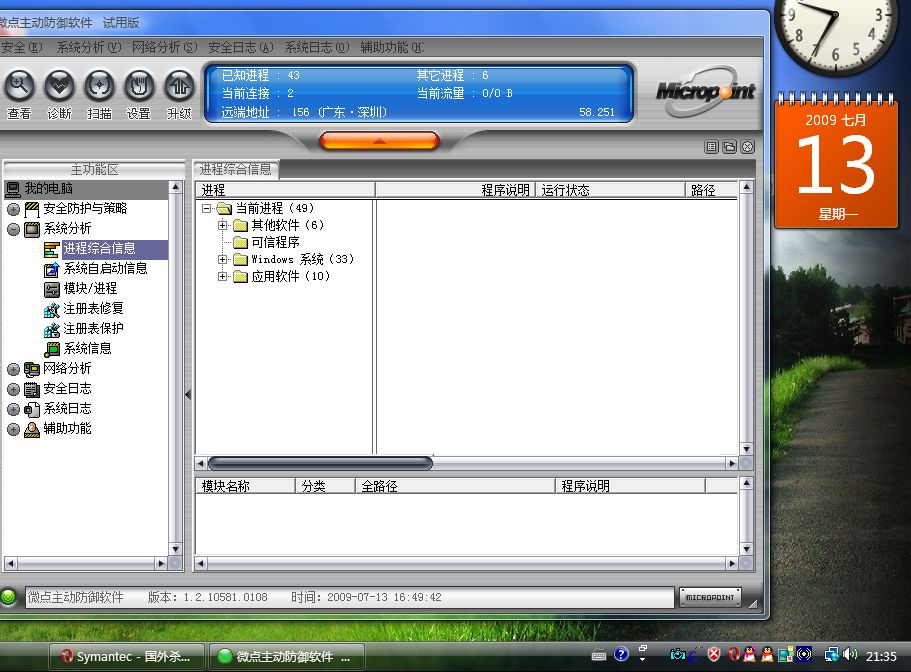The height and width of the screenshot is (672, 911).
Task: Select the 进程综合信息 tab above the process list
Action: [236, 169]
